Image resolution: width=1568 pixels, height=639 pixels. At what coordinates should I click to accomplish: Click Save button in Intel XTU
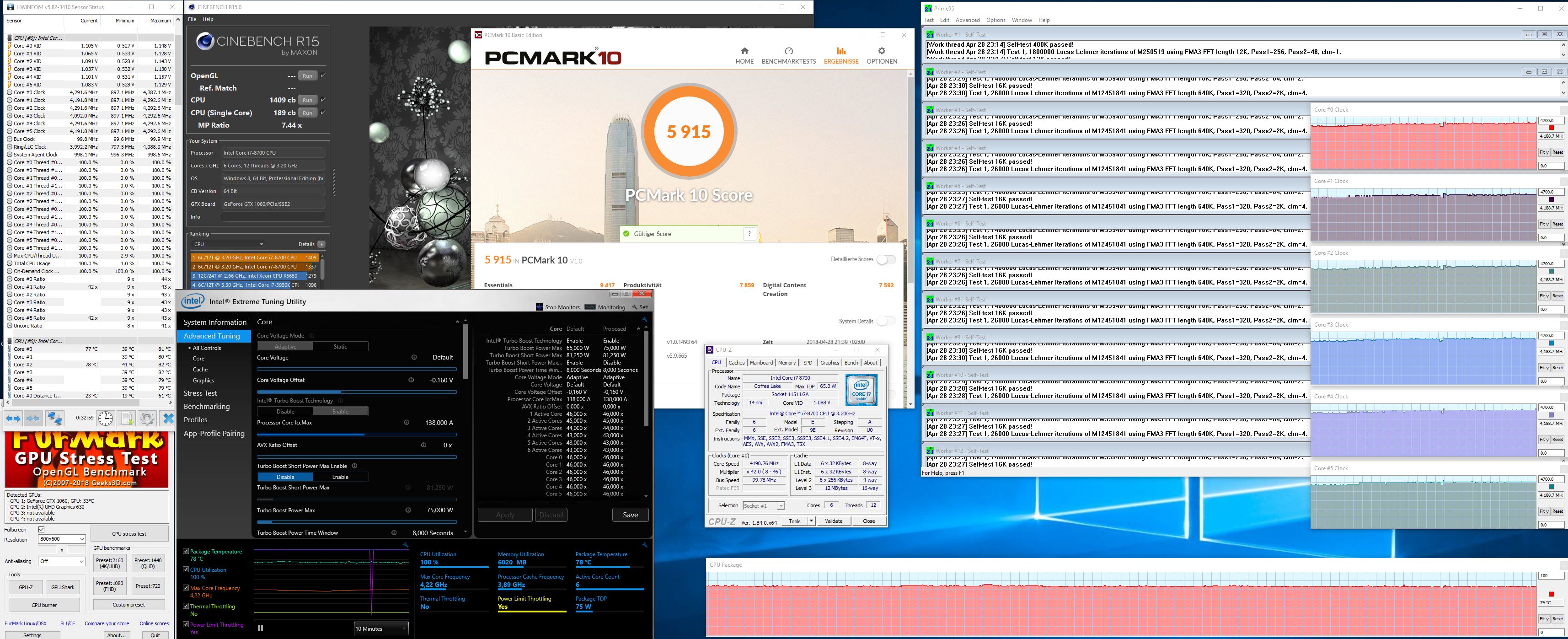630,515
